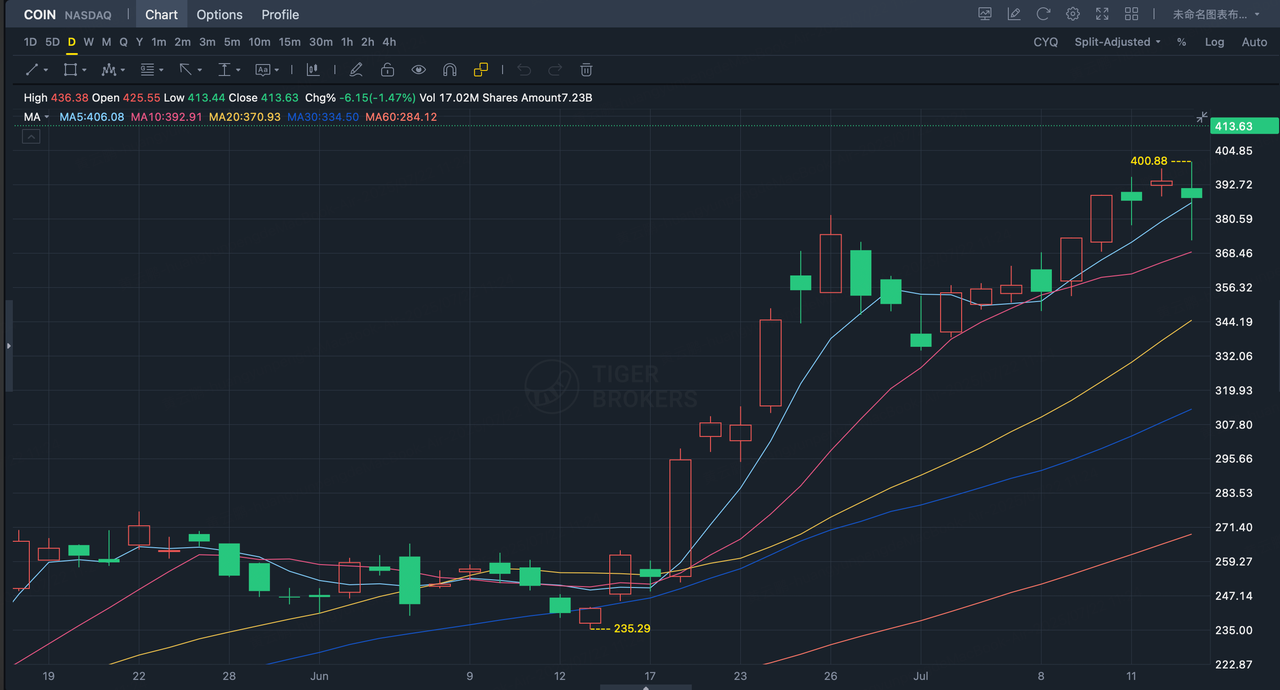Select the arrow pointer annotation tool
Screen dimensions: 1280x690
[185, 70]
